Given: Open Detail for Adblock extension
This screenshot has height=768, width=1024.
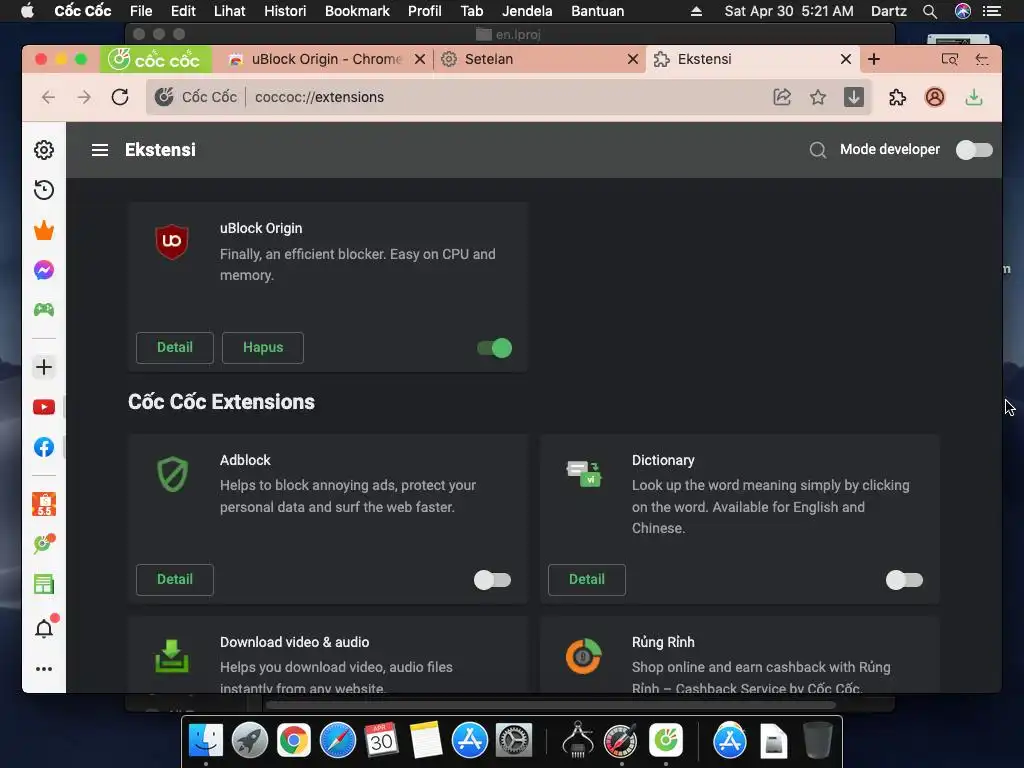Looking at the screenshot, I should pos(174,579).
